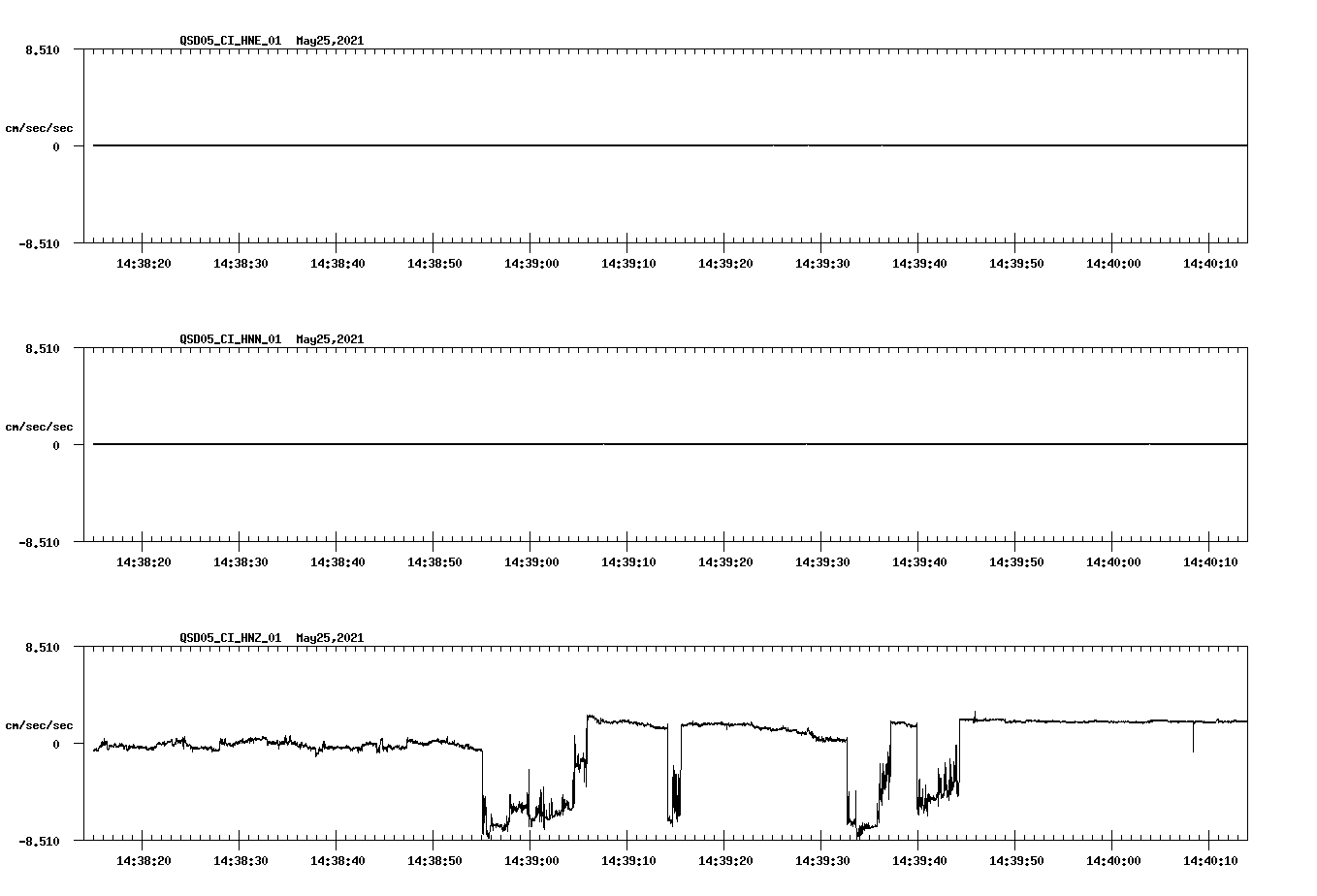This screenshot has height=896, width=1317.
Task: Click the May25,2021 date on the HNE plot
Action: click(329, 41)
